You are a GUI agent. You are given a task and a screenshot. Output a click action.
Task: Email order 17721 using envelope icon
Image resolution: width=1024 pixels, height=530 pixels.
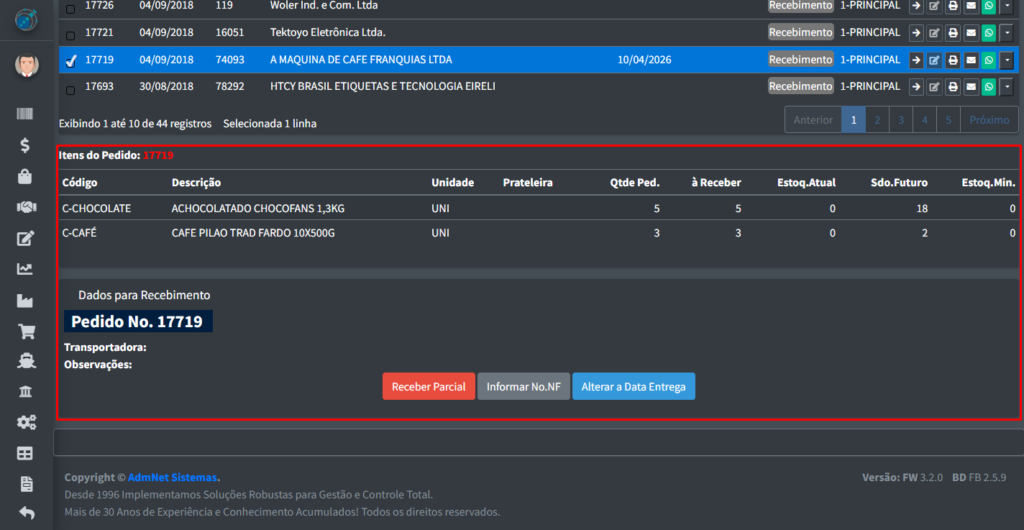970,33
